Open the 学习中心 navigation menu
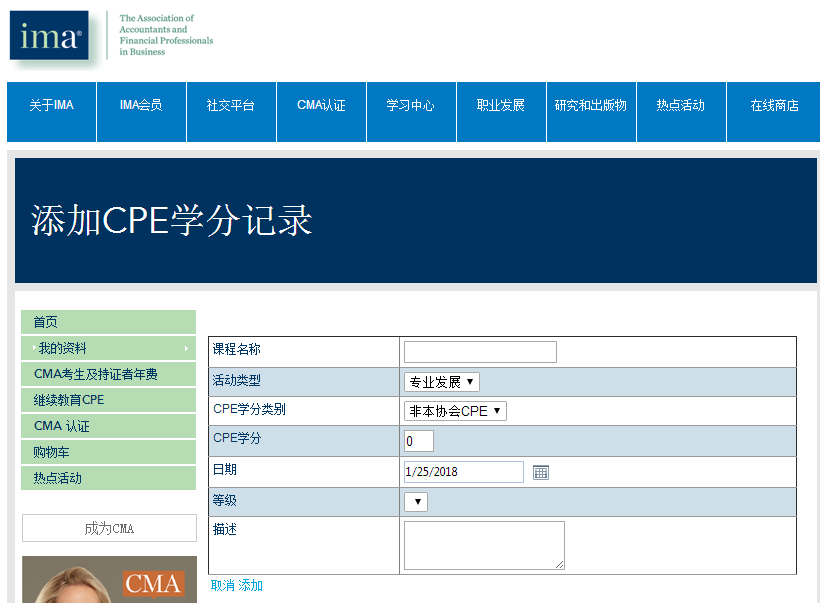This screenshot has width=820, height=603. coord(411,111)
